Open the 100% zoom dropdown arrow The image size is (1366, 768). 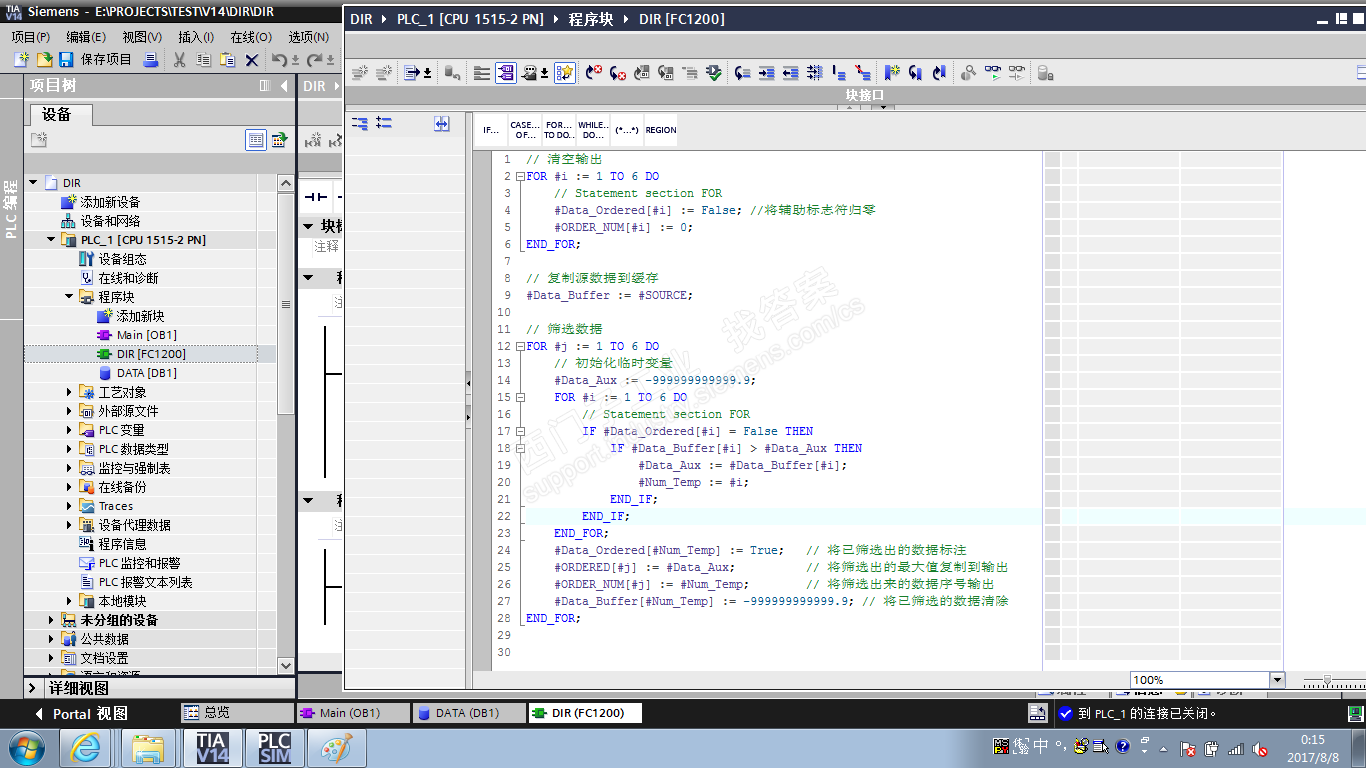pyautogui.click(x=1276, y=680)
